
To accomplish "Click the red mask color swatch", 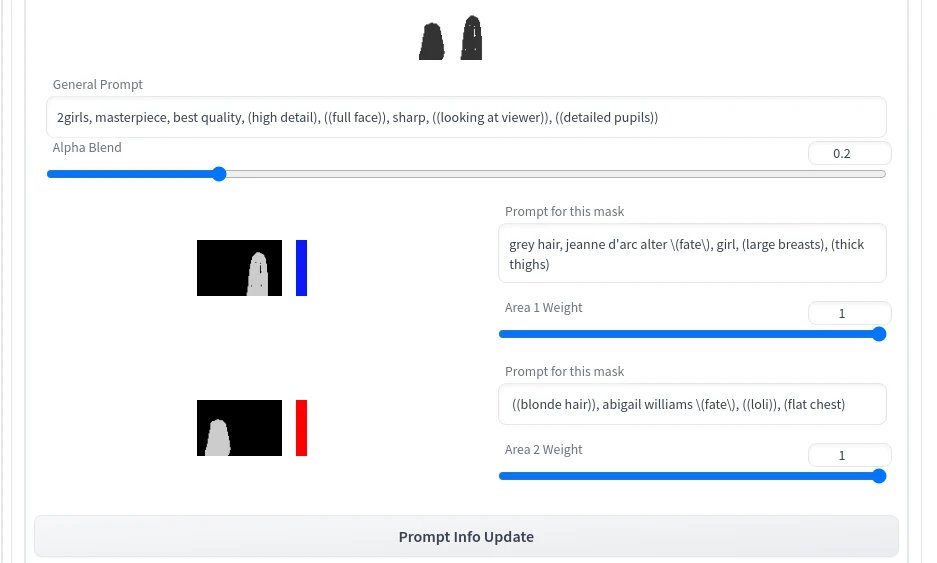I will pyautogui.click(x=301, y=428).
